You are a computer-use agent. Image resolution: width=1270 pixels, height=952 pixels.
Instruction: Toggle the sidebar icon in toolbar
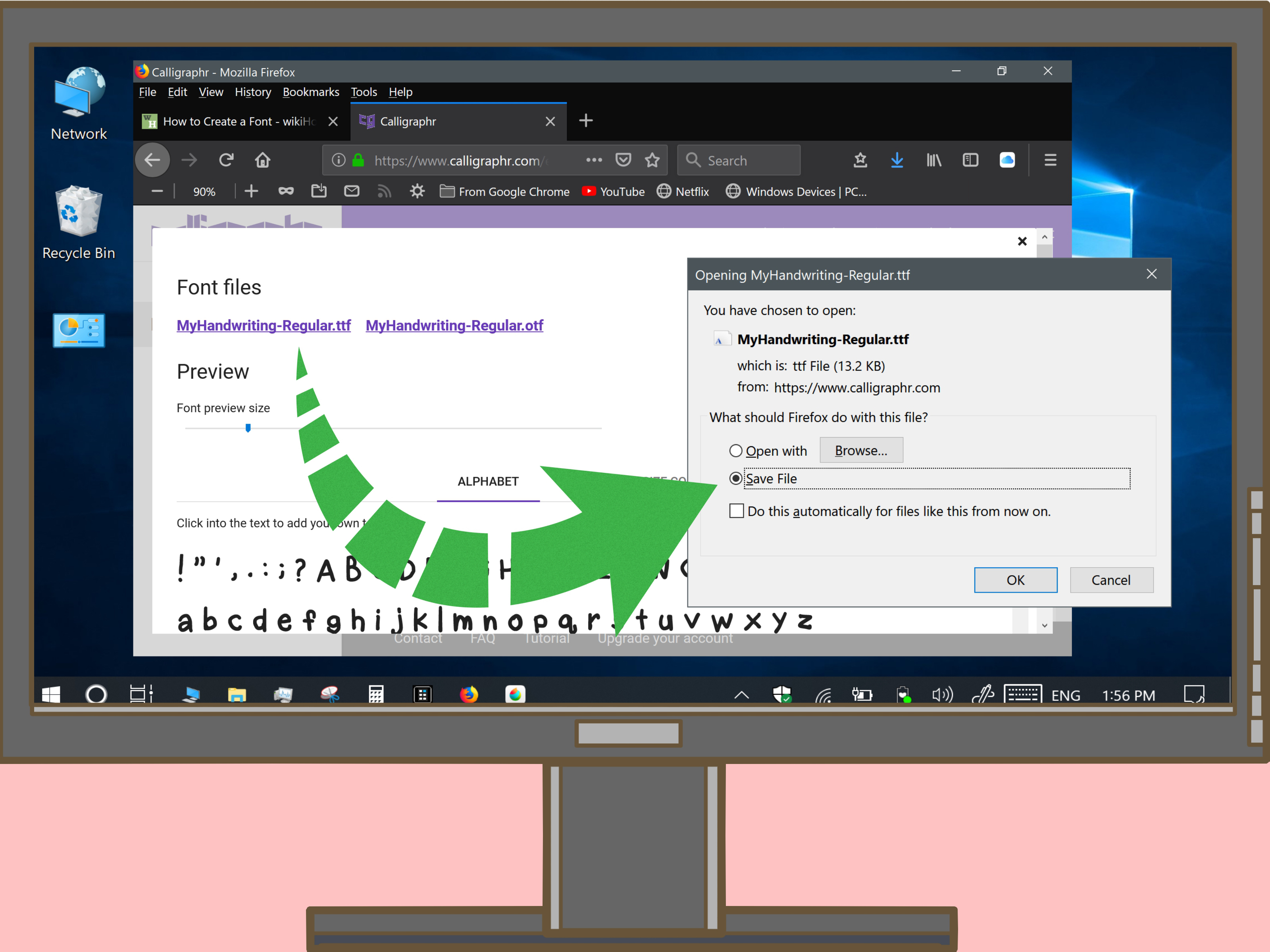point(970,160)
